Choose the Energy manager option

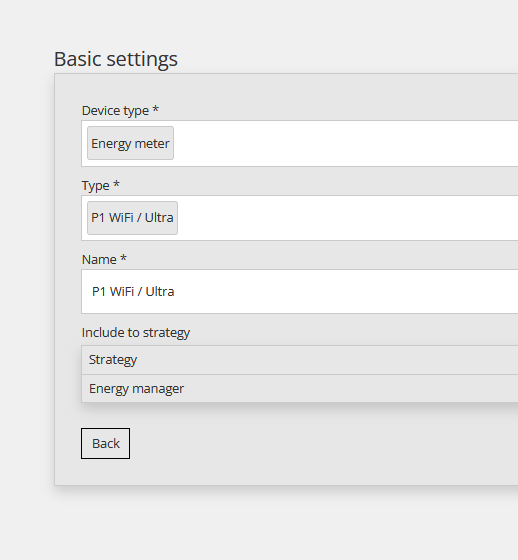coord(300,389)
